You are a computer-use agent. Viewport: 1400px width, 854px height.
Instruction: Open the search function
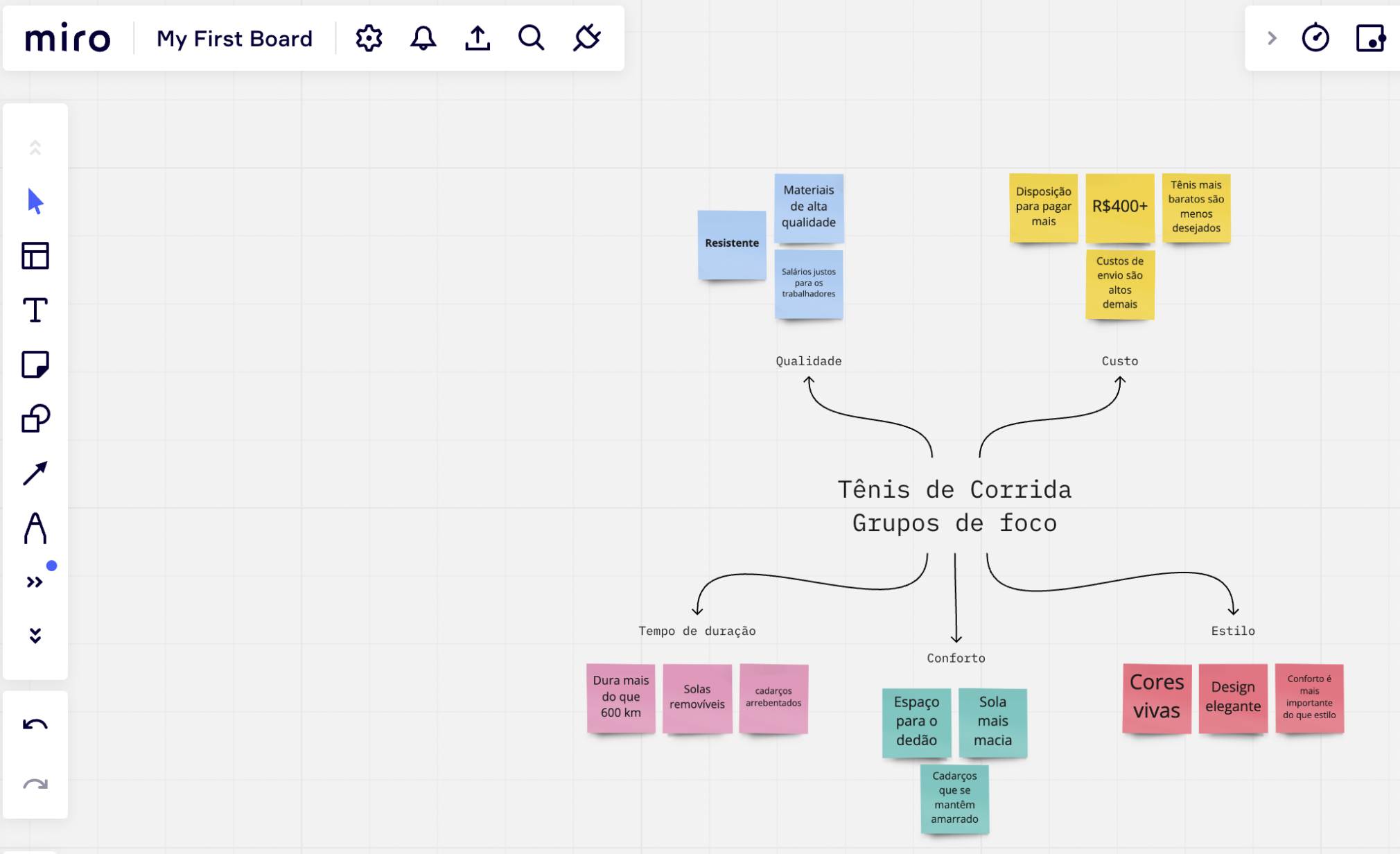point(531,39)
